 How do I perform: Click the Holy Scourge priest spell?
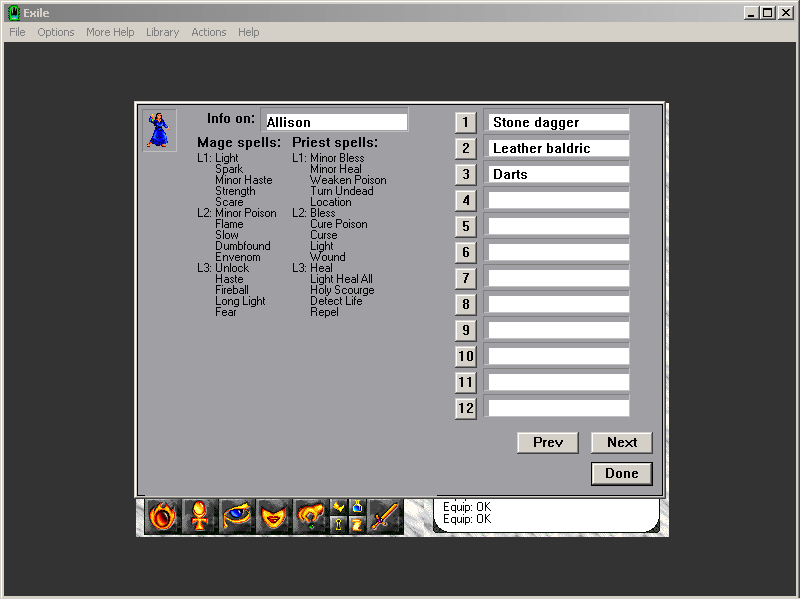pos(342,290)
